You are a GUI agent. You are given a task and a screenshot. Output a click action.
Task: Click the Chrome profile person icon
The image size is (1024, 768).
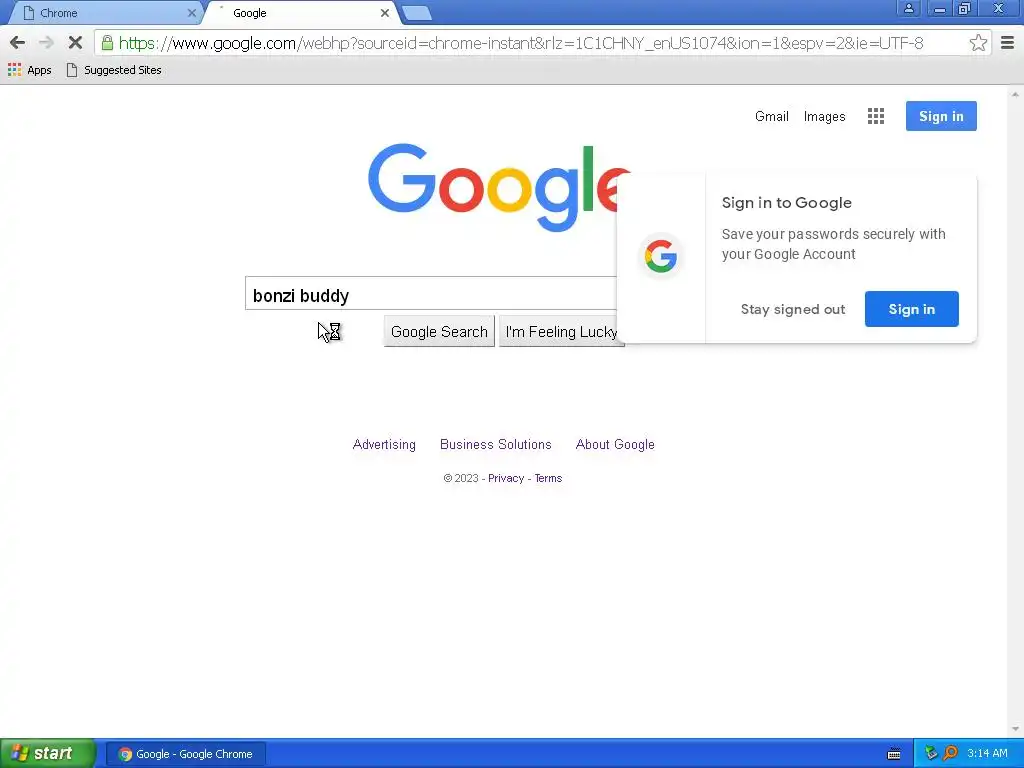click(x=908, y=8)
